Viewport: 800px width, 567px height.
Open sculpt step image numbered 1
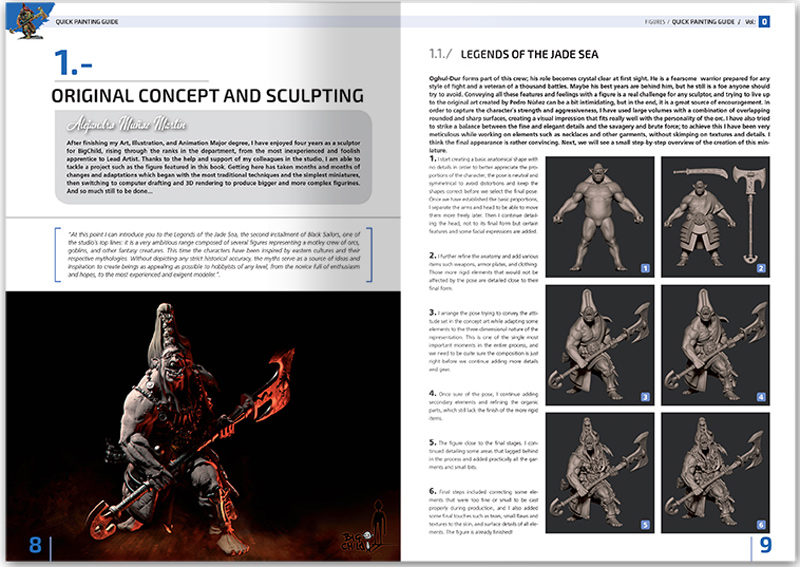(x=599, y=217)
